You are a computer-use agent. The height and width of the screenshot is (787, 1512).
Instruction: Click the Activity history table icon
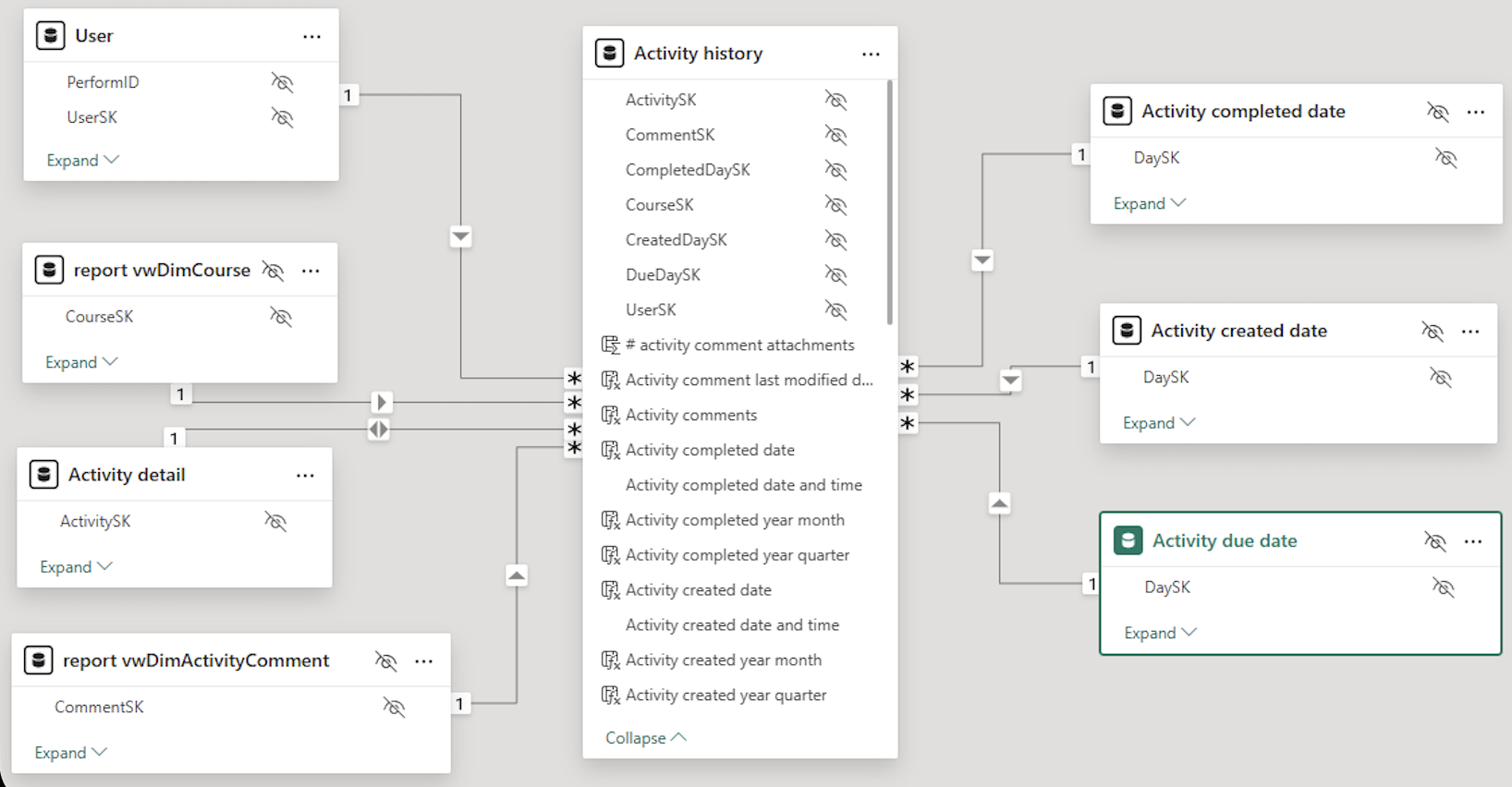pos(609,54)
